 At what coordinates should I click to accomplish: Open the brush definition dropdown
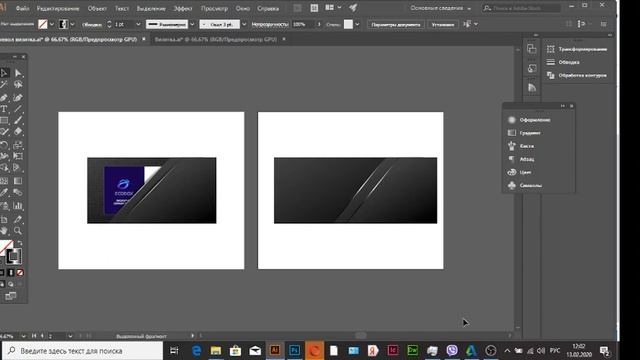[x=244, y=24]
